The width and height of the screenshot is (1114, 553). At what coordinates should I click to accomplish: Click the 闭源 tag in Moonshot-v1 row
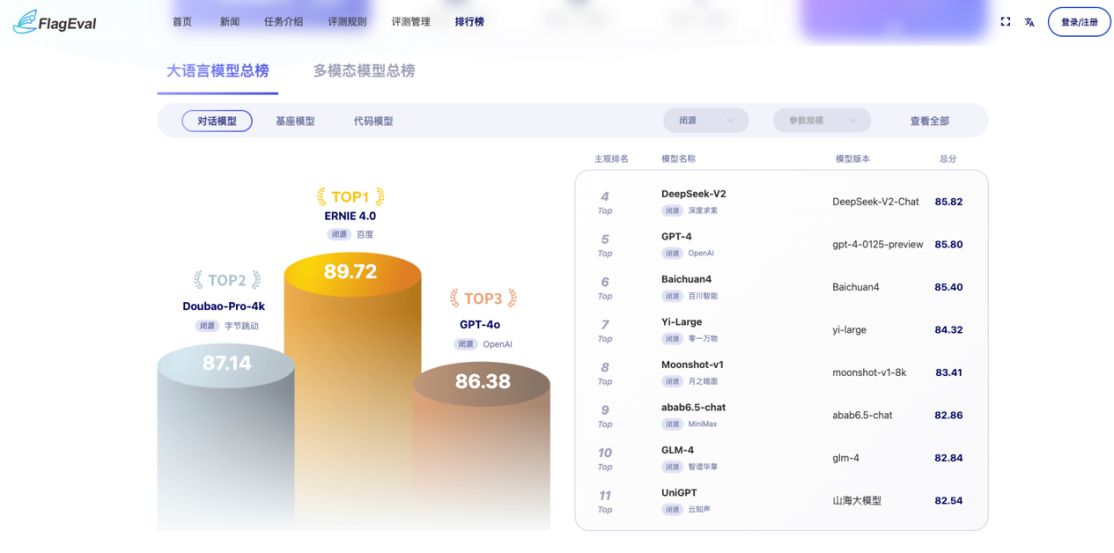pos(672,382)
